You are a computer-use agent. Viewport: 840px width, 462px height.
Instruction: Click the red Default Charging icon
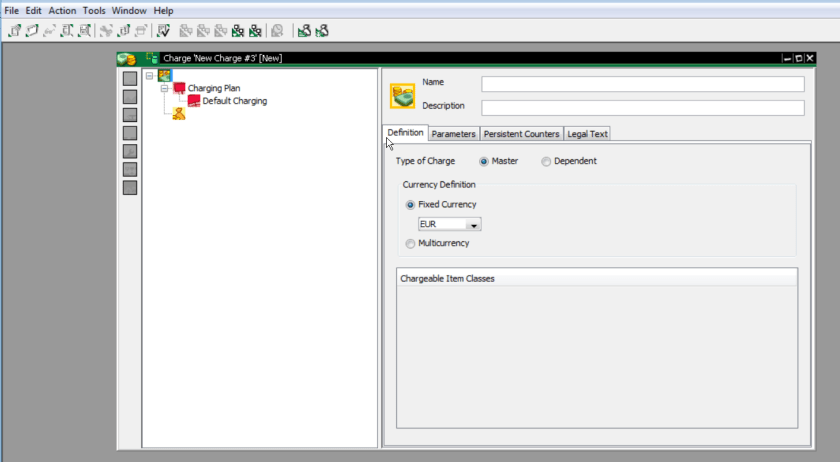194,101
